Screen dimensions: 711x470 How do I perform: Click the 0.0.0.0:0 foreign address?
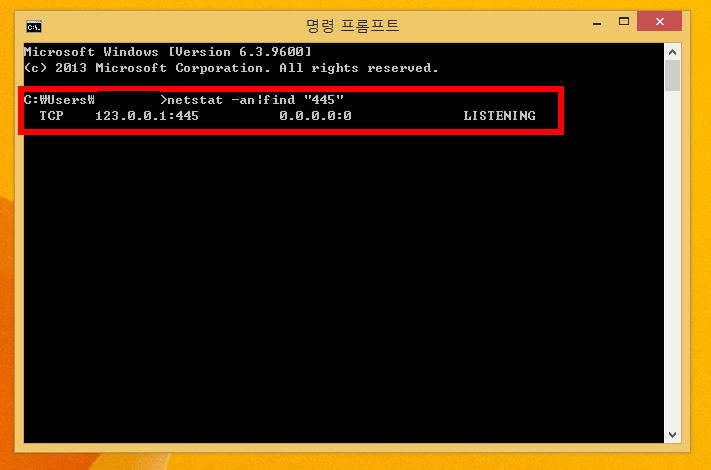pos(315,116)
